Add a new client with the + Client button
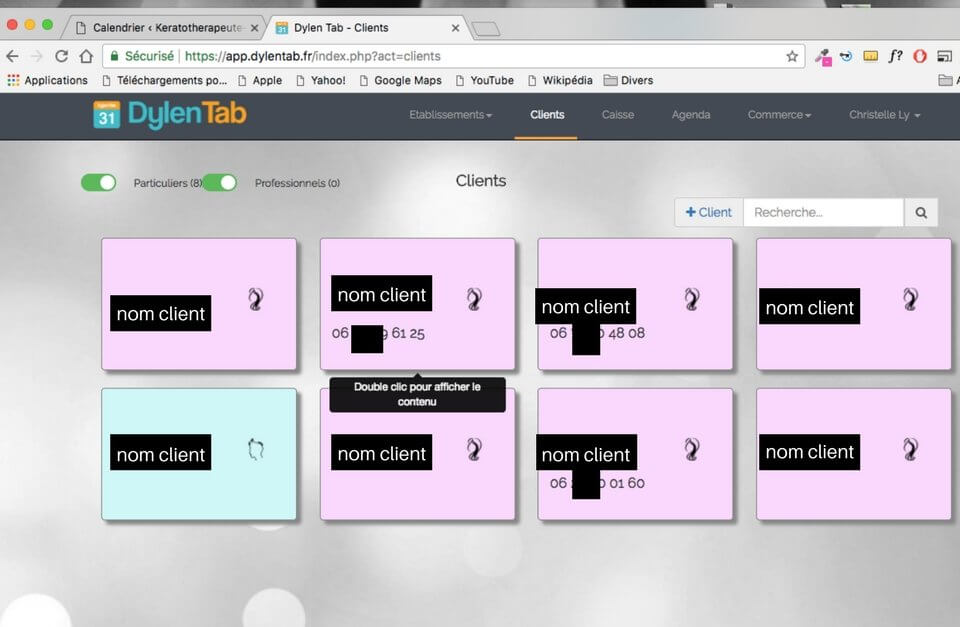 point(709,212)
